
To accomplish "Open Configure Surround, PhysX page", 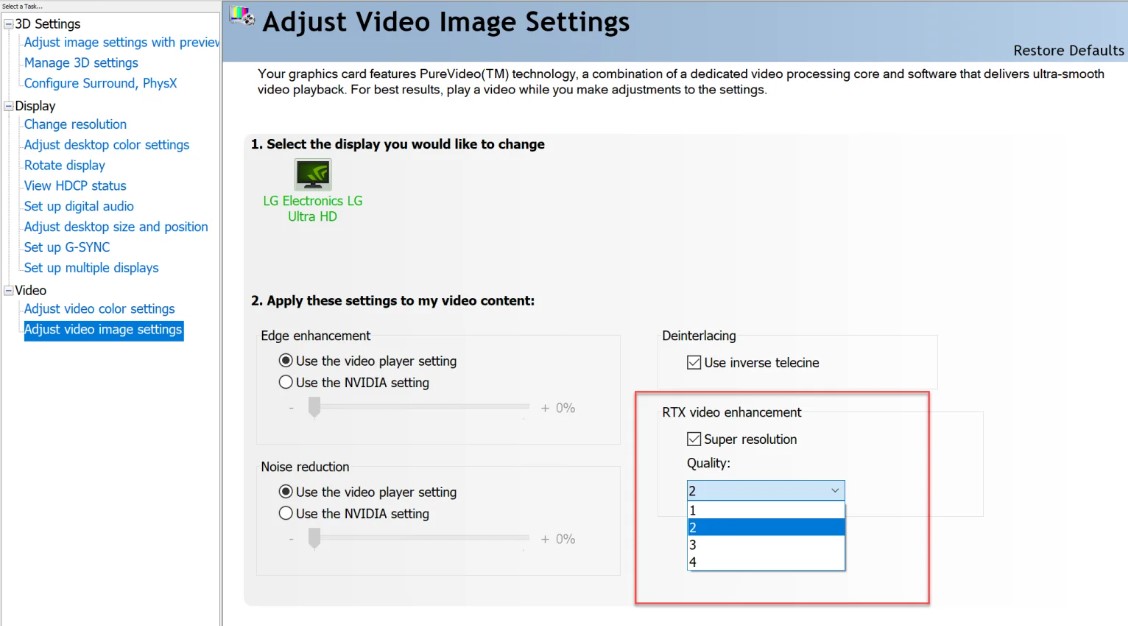I will coord(100,83).
